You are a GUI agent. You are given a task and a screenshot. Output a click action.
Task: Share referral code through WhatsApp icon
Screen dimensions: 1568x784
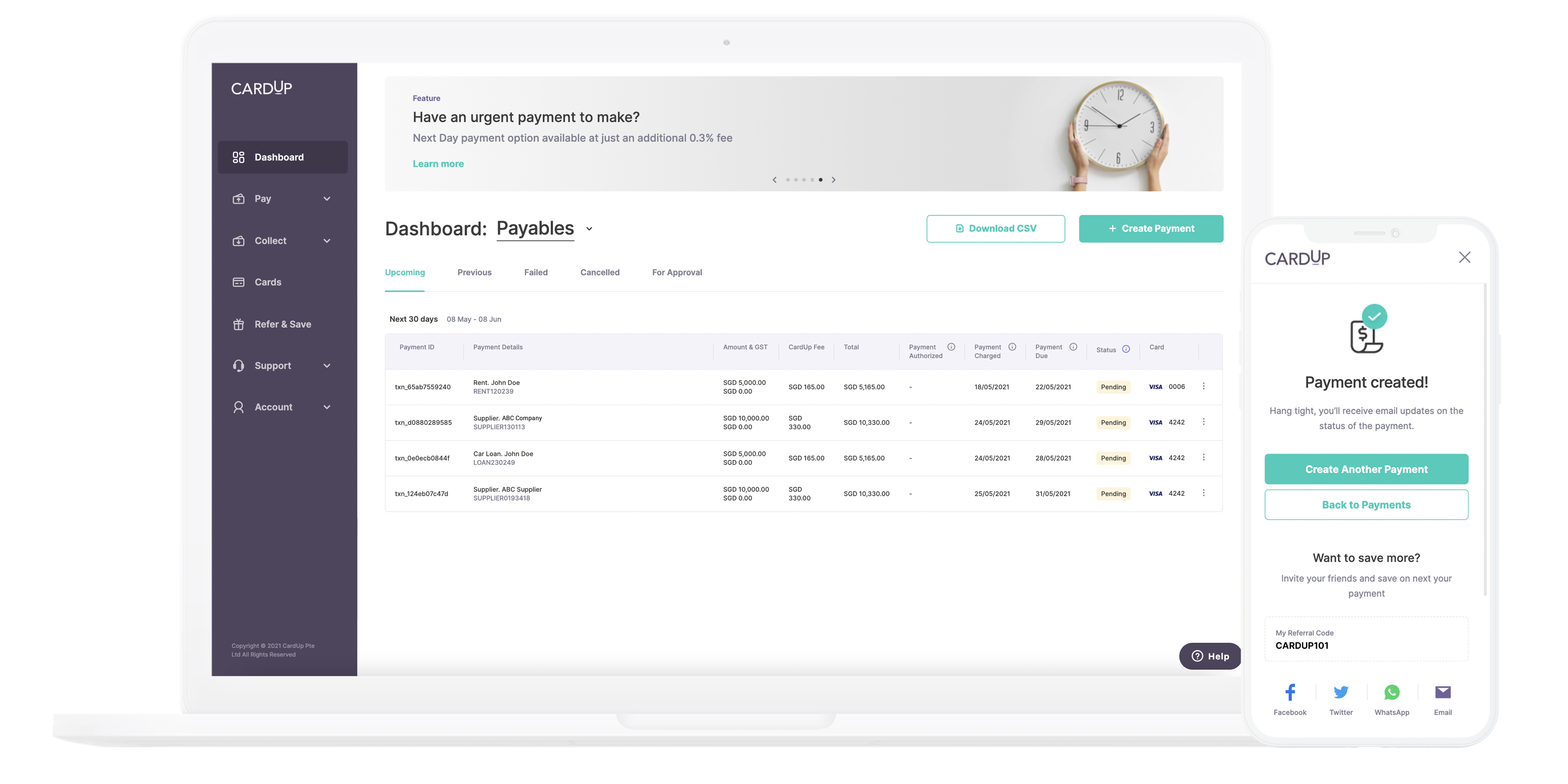pyautogui.click(x=1392, y=693)
